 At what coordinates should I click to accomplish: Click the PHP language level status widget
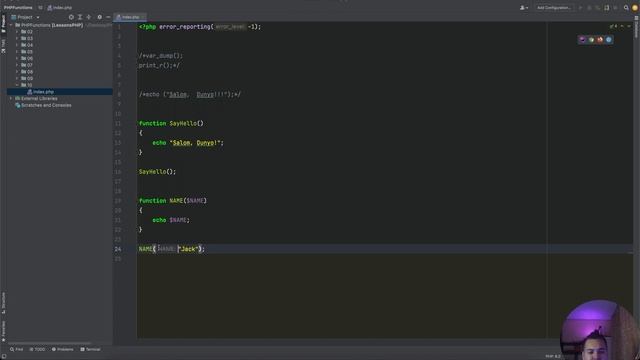point(553,356)
